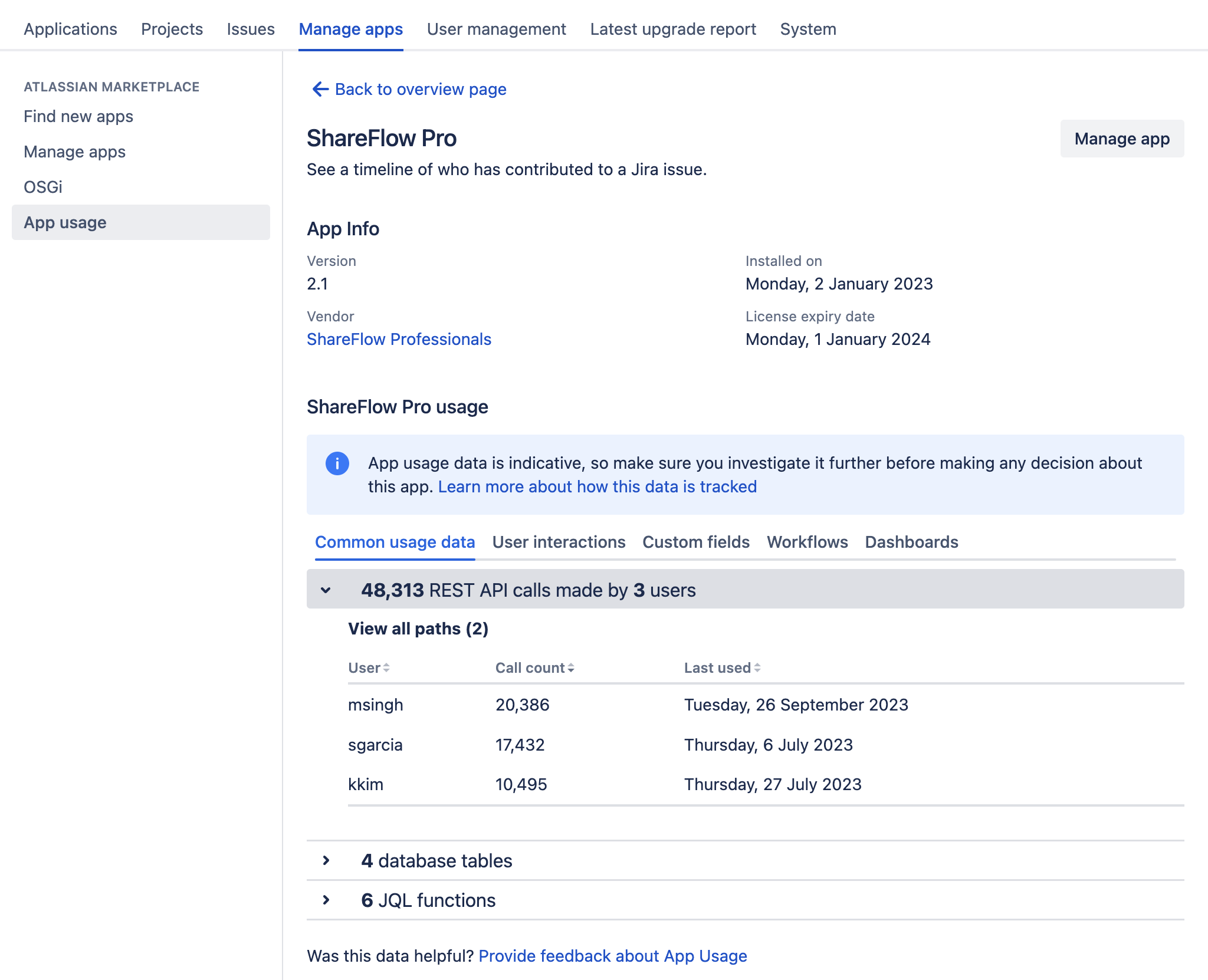The width and height of the screenshot is (1208, 980).
Task: Open the Workflows tab
Action: pos(807,542)
